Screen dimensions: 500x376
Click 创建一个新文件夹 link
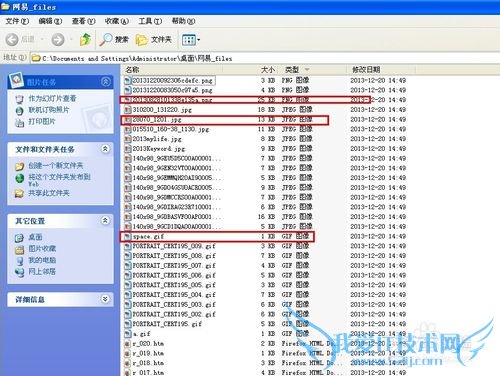tap(56, 165)
